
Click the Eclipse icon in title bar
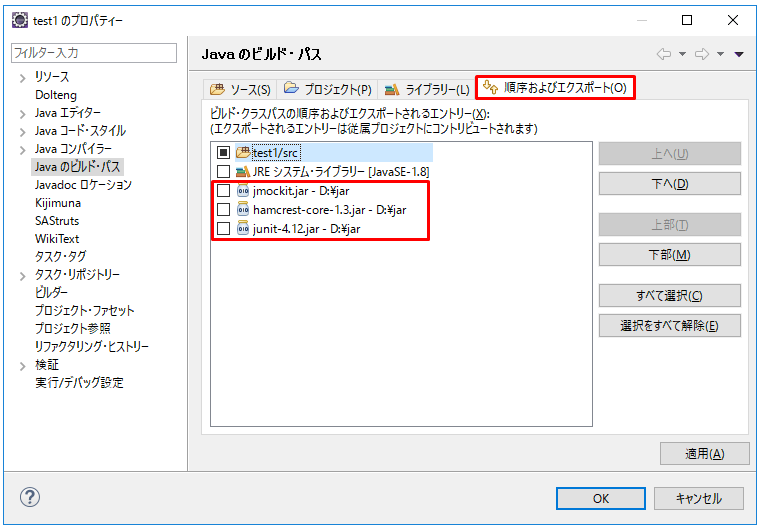(20, 20)
